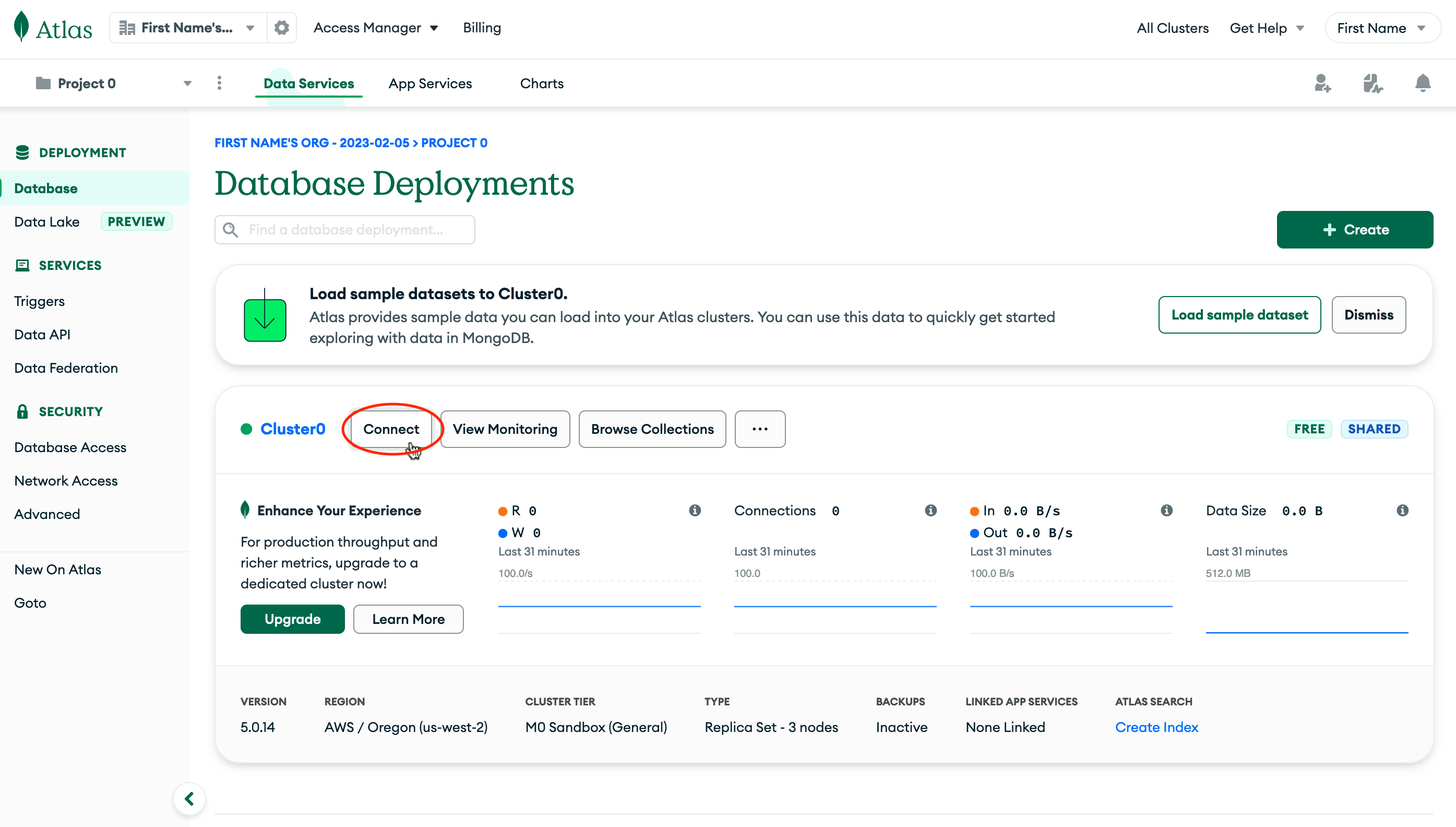The width and height of the screenshot is (1456, 827).
Task: Open the project options three-dot menu
Action: point(219,84)
